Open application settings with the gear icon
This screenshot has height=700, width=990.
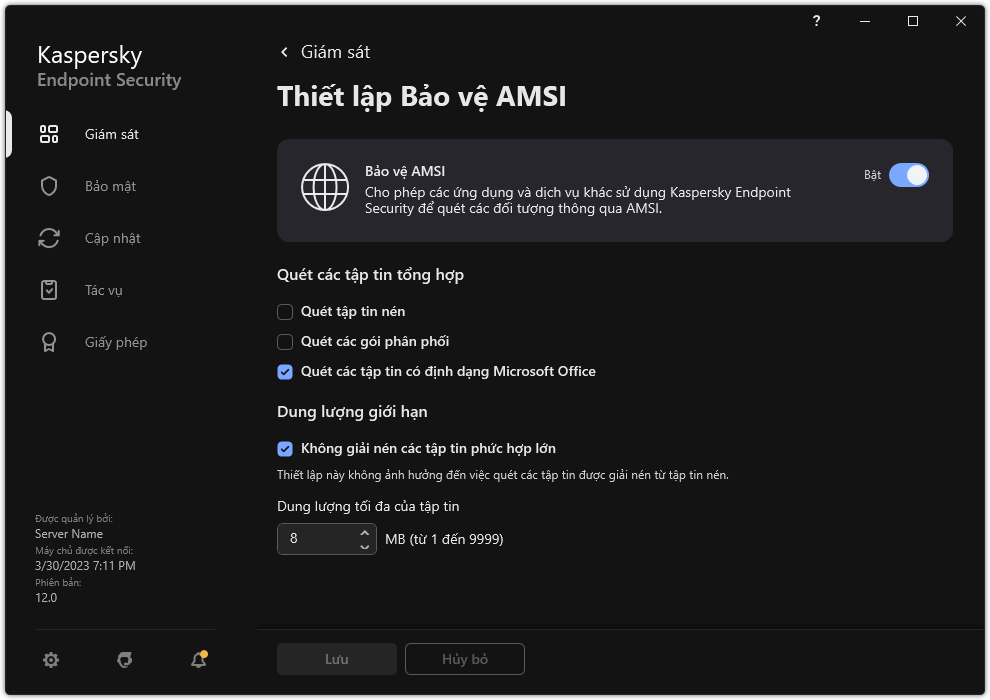pos(50,660)
